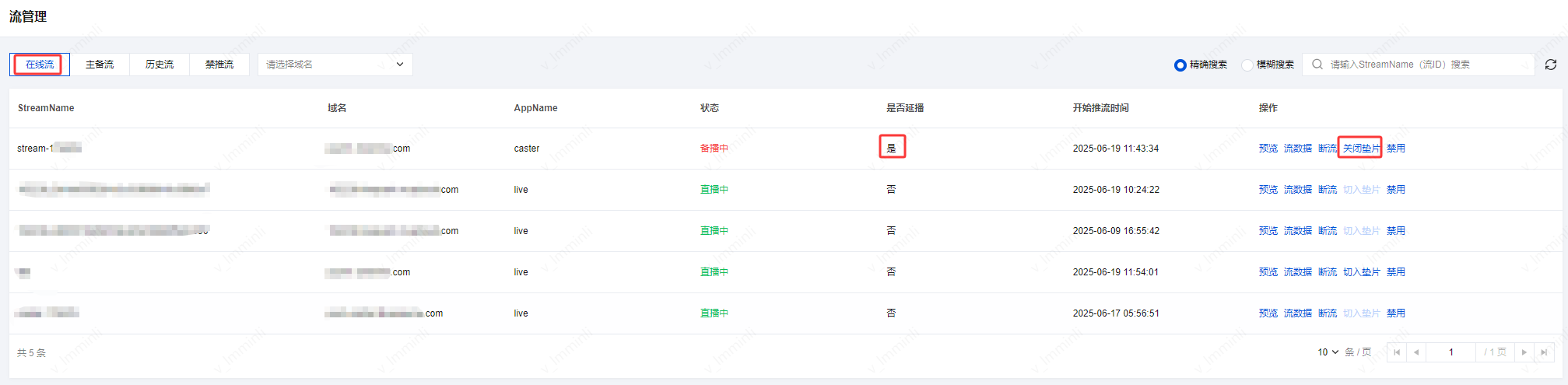Click 切入垫片 for the 2025-06-19 11:54:01 stream

(1361, 272)
